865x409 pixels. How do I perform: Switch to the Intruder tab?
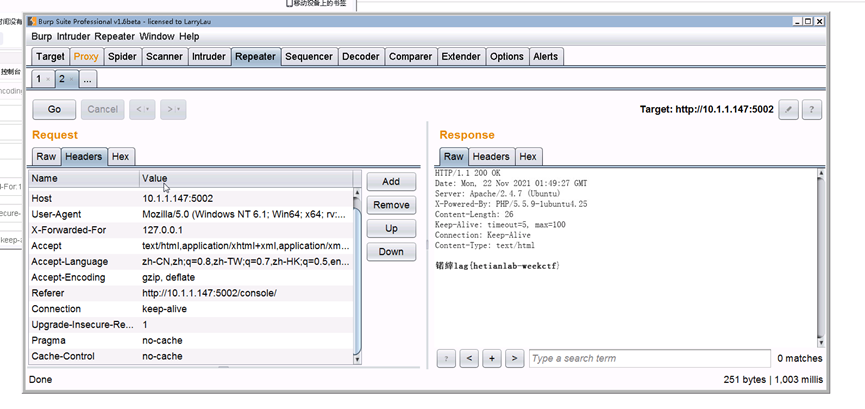(x=209, y=56)
